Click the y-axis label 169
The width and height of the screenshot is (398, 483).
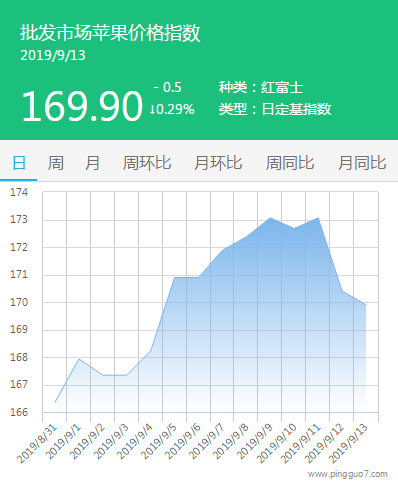(19, 329)
